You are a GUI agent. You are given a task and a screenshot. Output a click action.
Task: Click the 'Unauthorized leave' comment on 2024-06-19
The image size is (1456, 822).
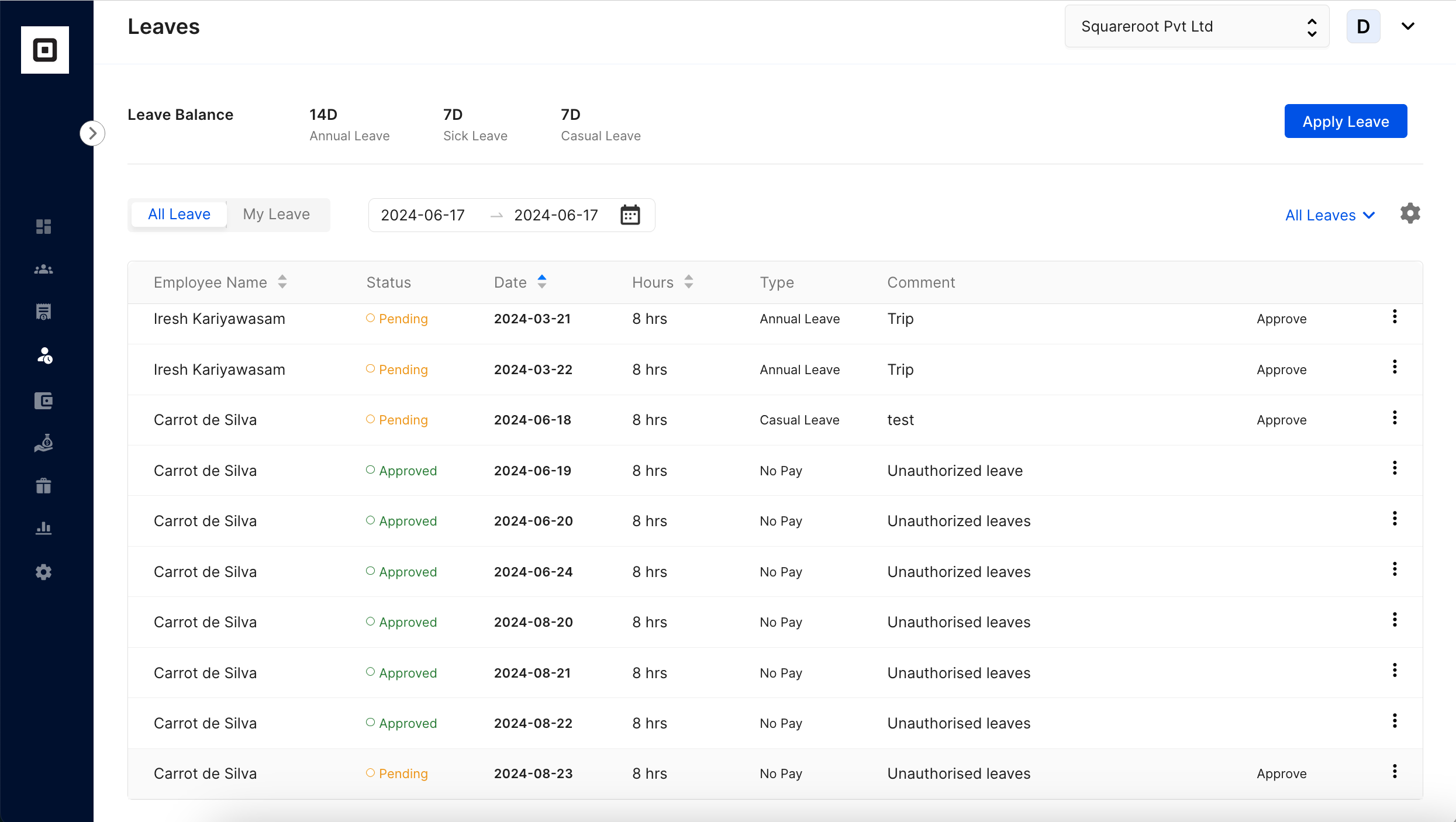(x=955, y=471)
